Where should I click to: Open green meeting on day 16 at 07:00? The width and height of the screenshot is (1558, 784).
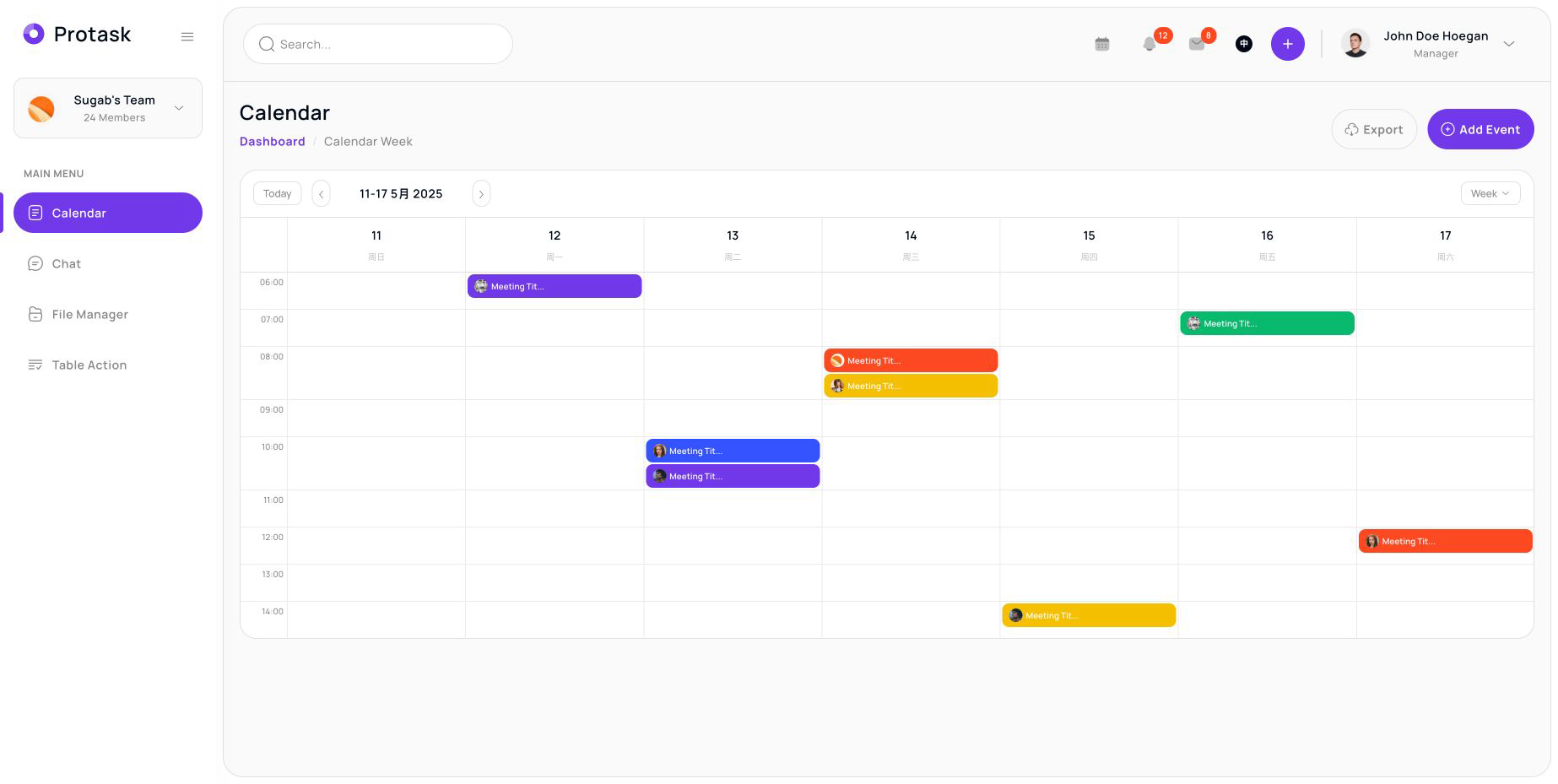point(1267,323)
